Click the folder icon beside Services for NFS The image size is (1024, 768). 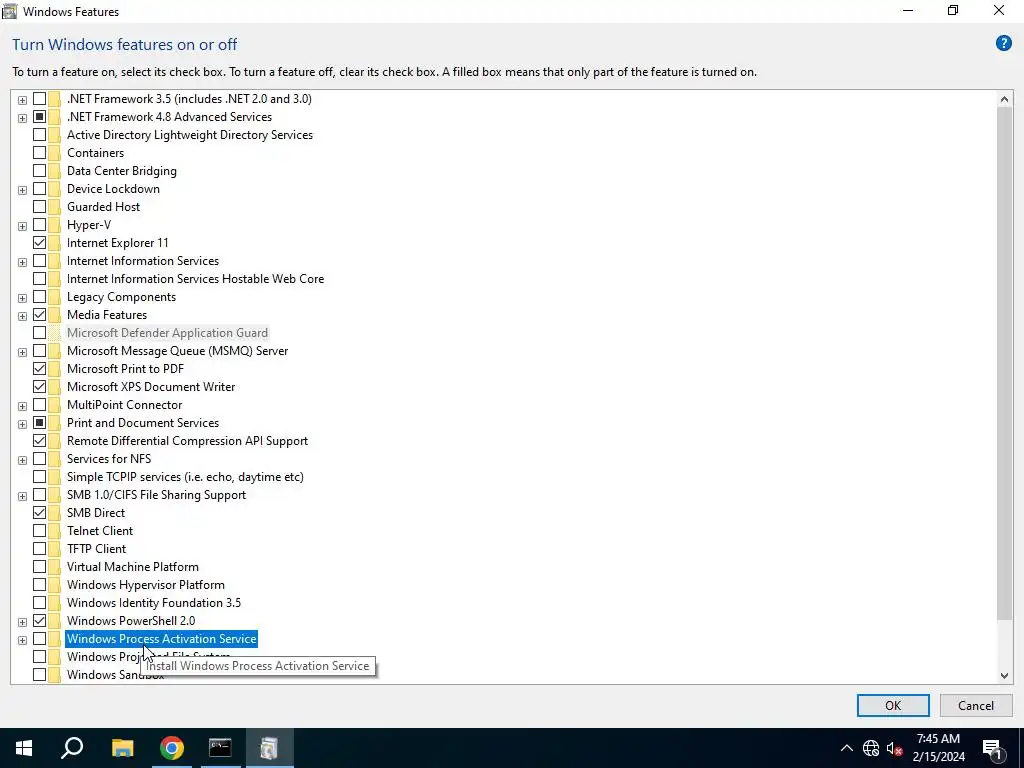[x=54, y=459]
